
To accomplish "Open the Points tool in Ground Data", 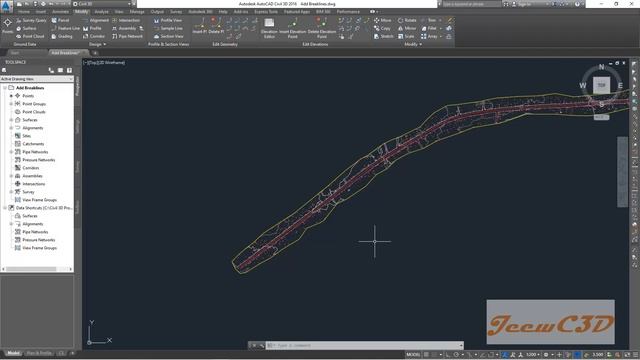I will pyautogui.click(x=7, y=25).
